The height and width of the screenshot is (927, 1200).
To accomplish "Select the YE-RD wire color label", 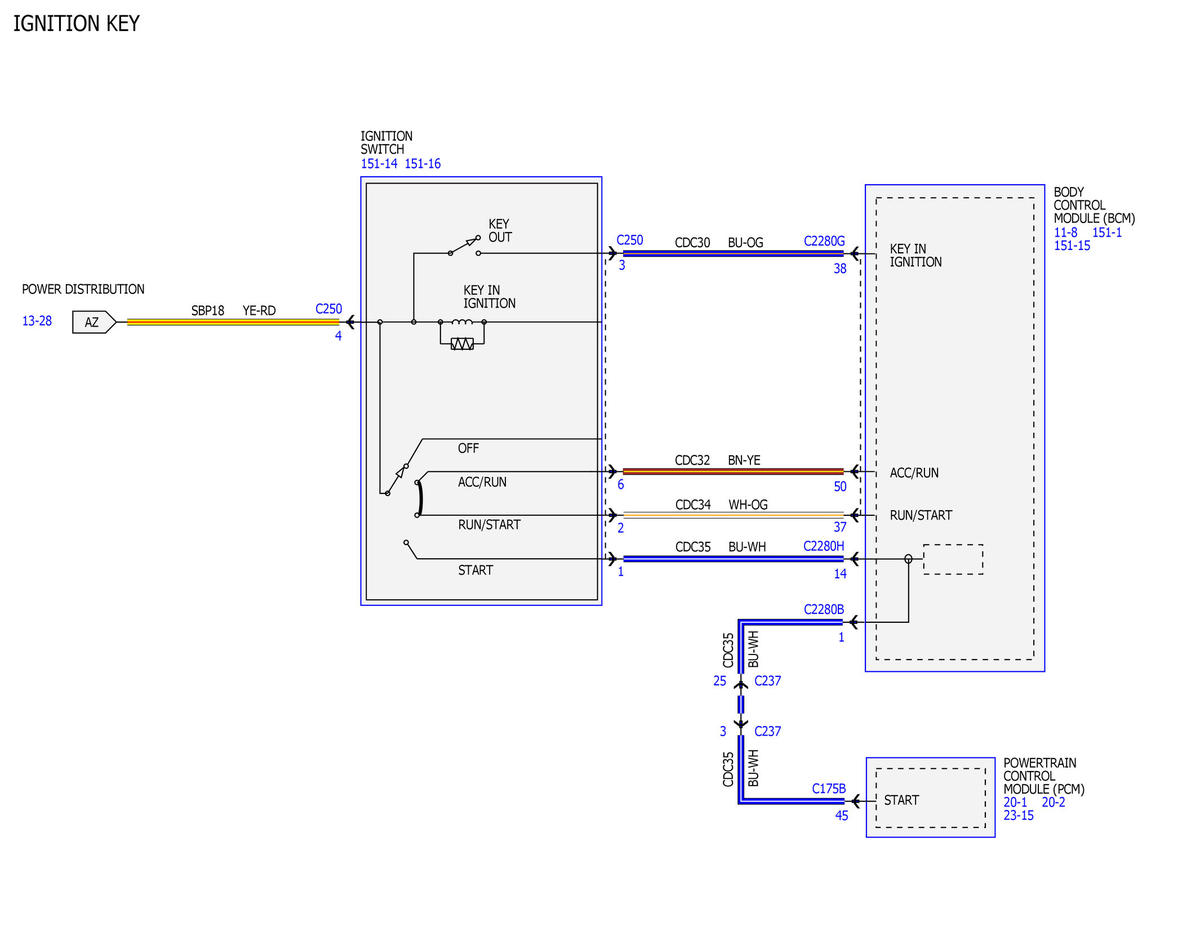I will pos(259,311).
